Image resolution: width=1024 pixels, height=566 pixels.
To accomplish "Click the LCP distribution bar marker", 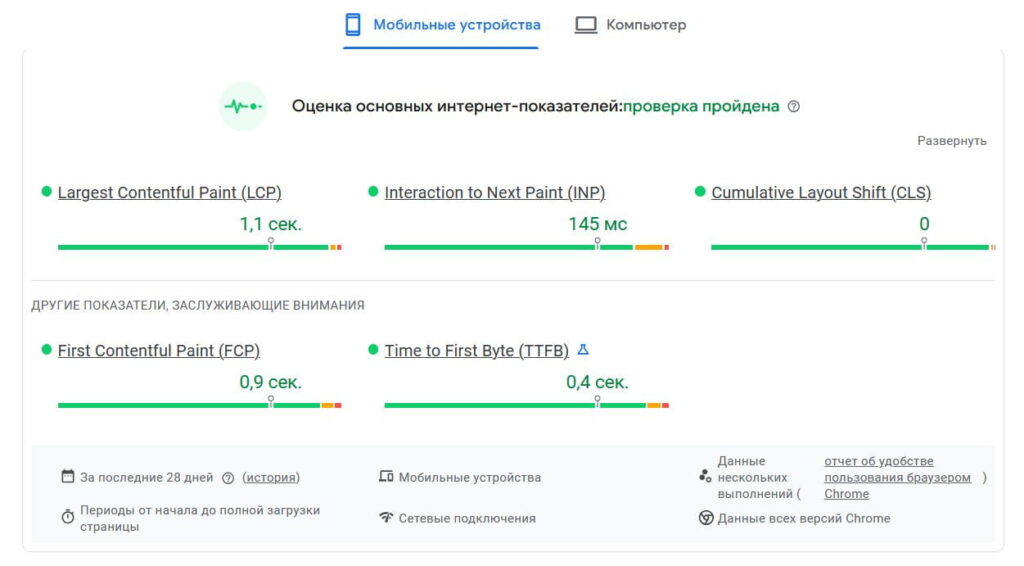I will point(270,243).
